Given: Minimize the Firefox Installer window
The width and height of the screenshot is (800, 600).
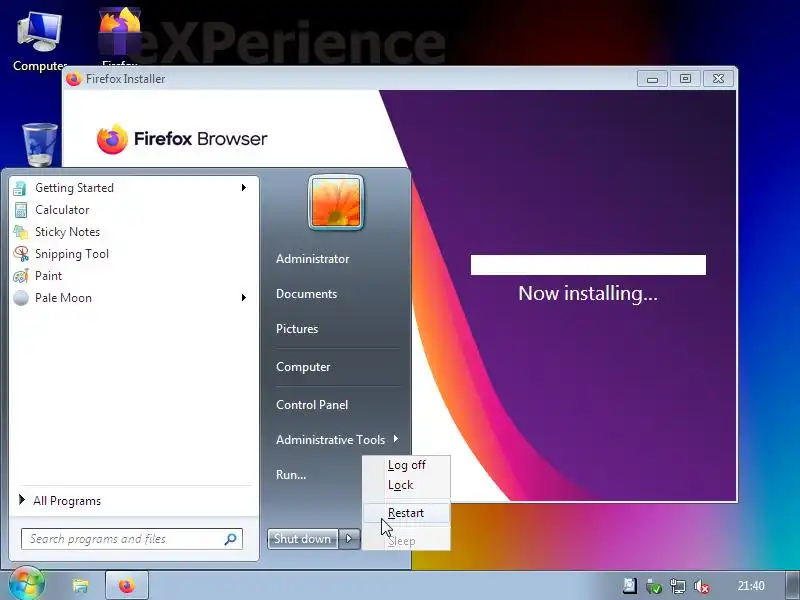Looking at the screenshot, I should (x=652, y=79).
